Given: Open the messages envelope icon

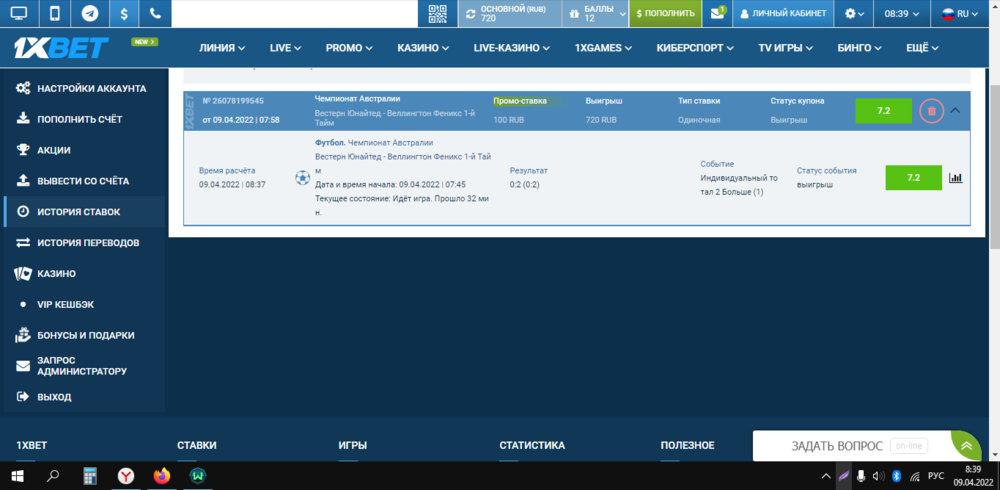Looking at the screenshot, I should coord(717,13).
